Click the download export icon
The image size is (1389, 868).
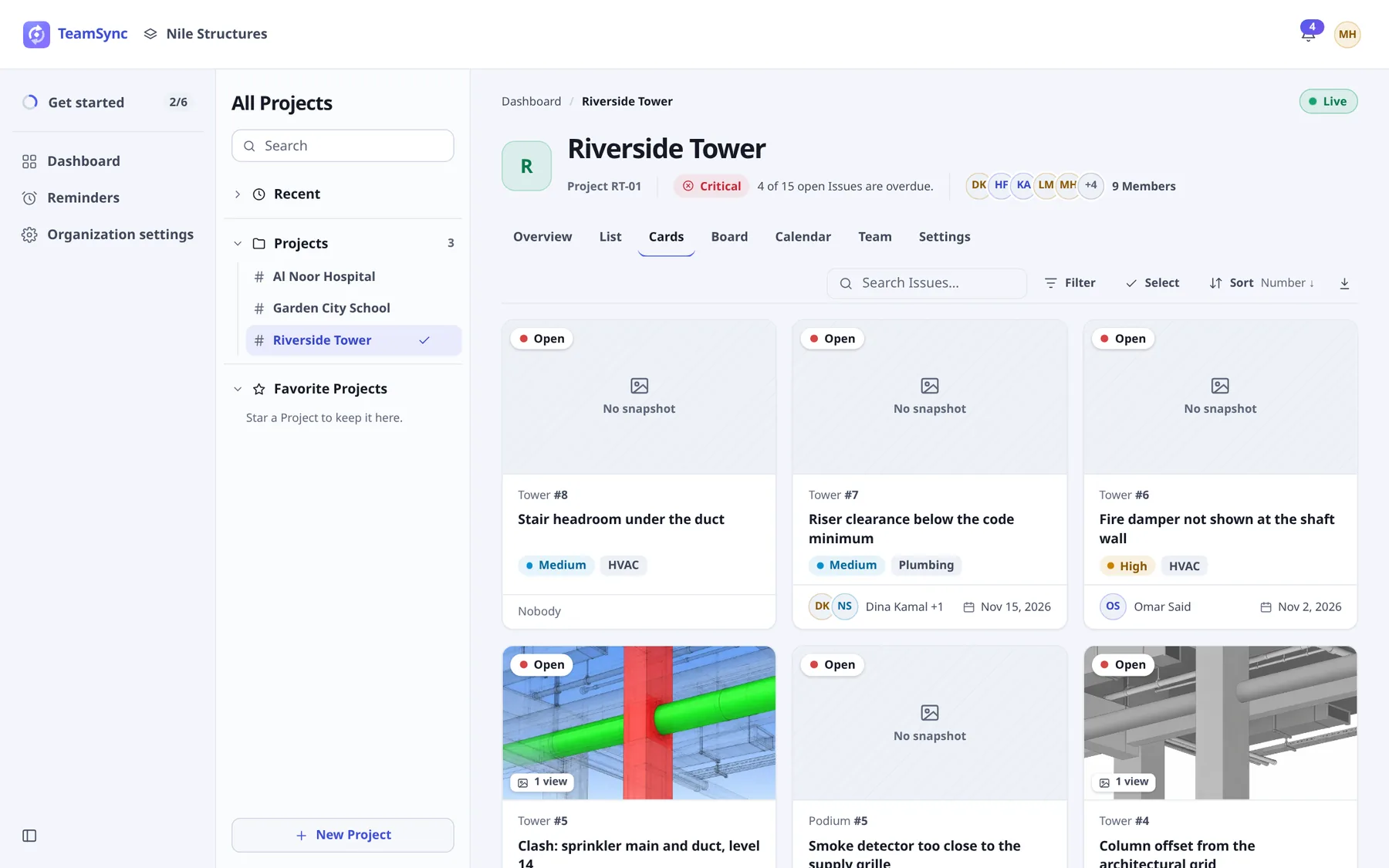pyautogui.click(x=1344, y=283)
